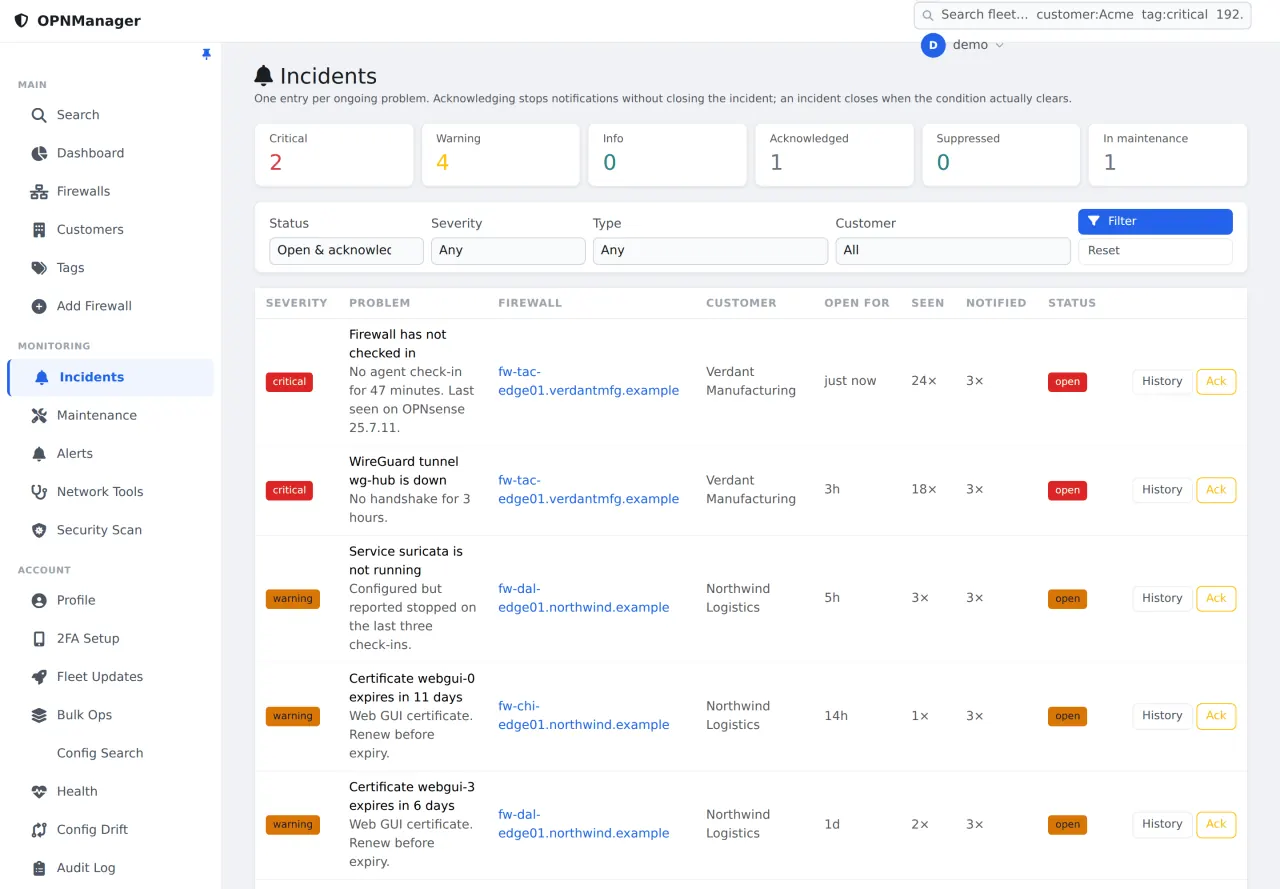Click the fleet search input field

coord(1083,15)
